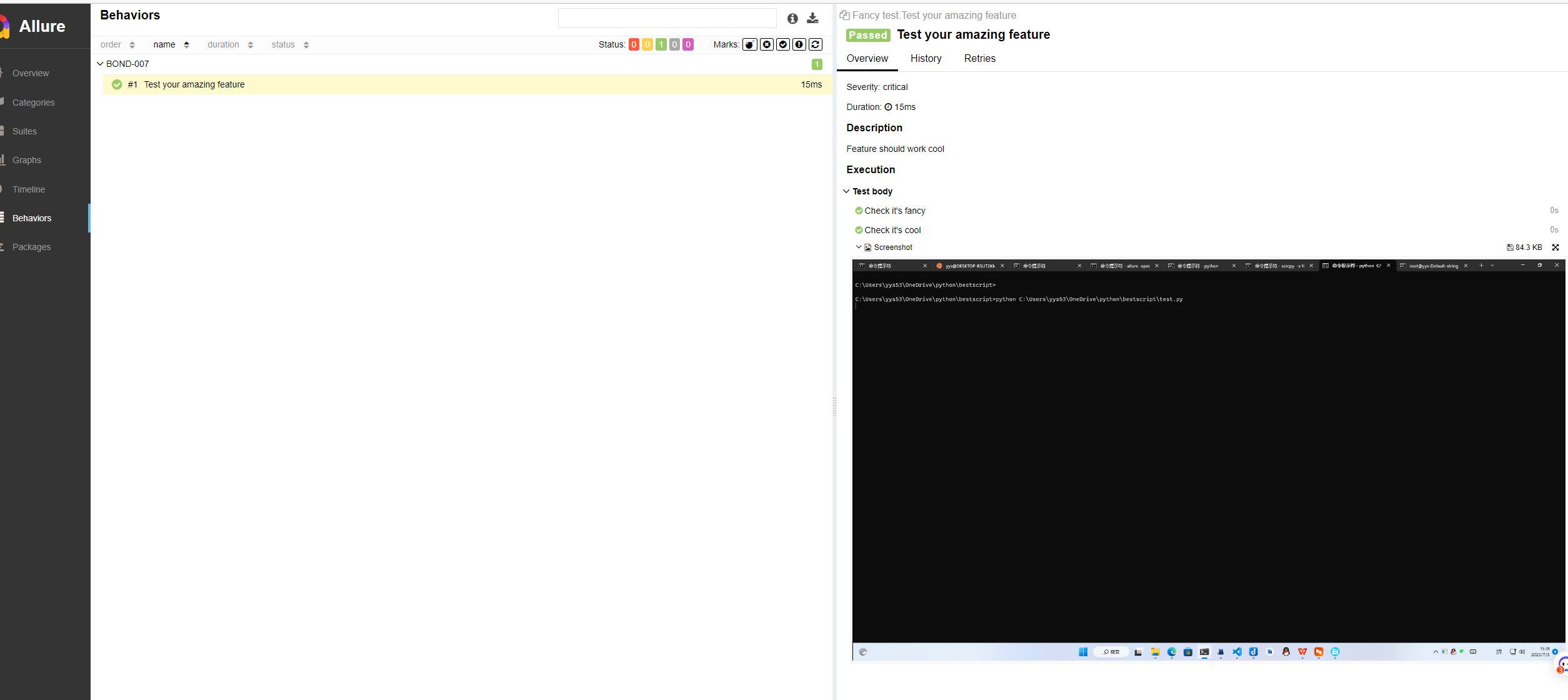The image size is (1568, 700).
Task: Expand screenshot attachment to fullscreen
Action: pyautogui.click(x=1556, y=247)
